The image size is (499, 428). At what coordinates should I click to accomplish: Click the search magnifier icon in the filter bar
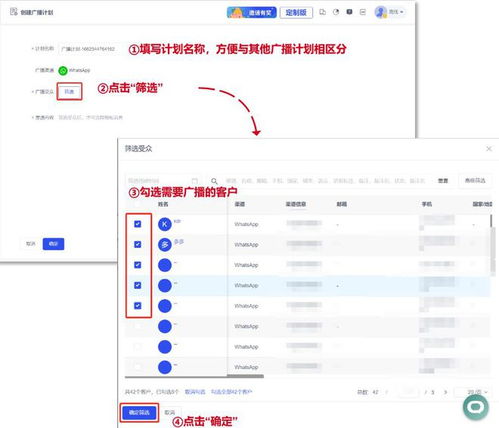(x=214, y=181)
